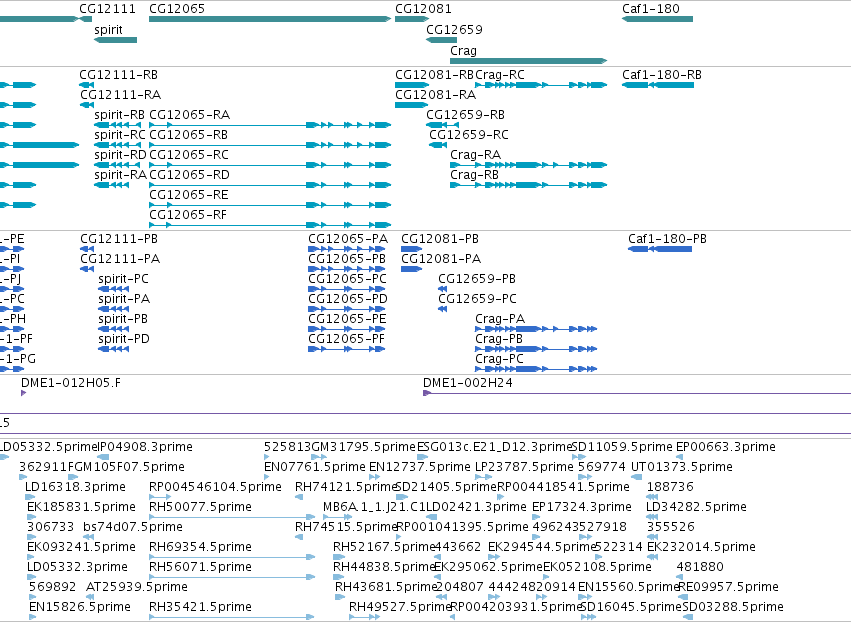Screen dimensions: 851x622
Task: Click the Crag-PC protein label
Action: point(499,359)
